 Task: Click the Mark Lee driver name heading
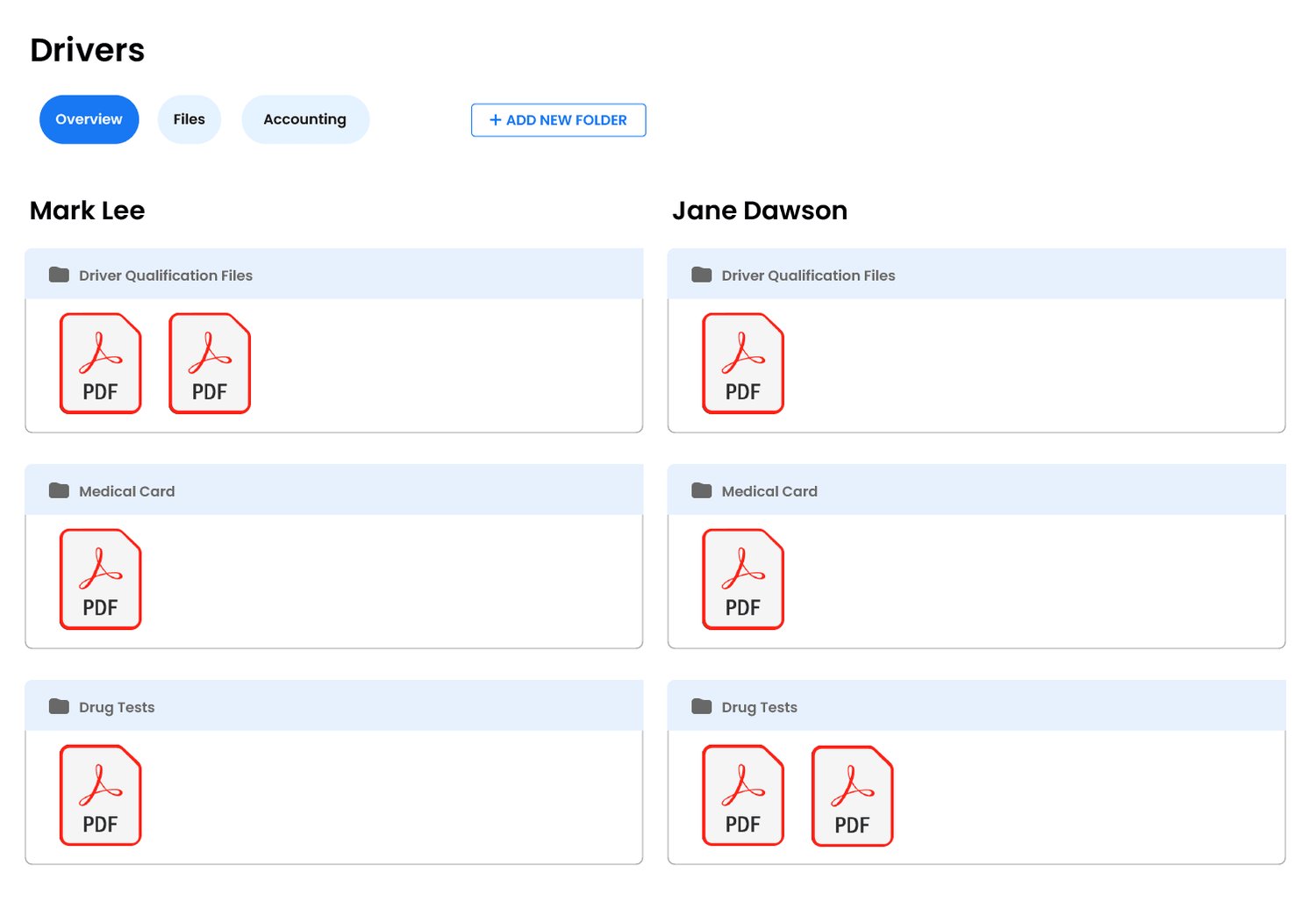click(88, 211)
